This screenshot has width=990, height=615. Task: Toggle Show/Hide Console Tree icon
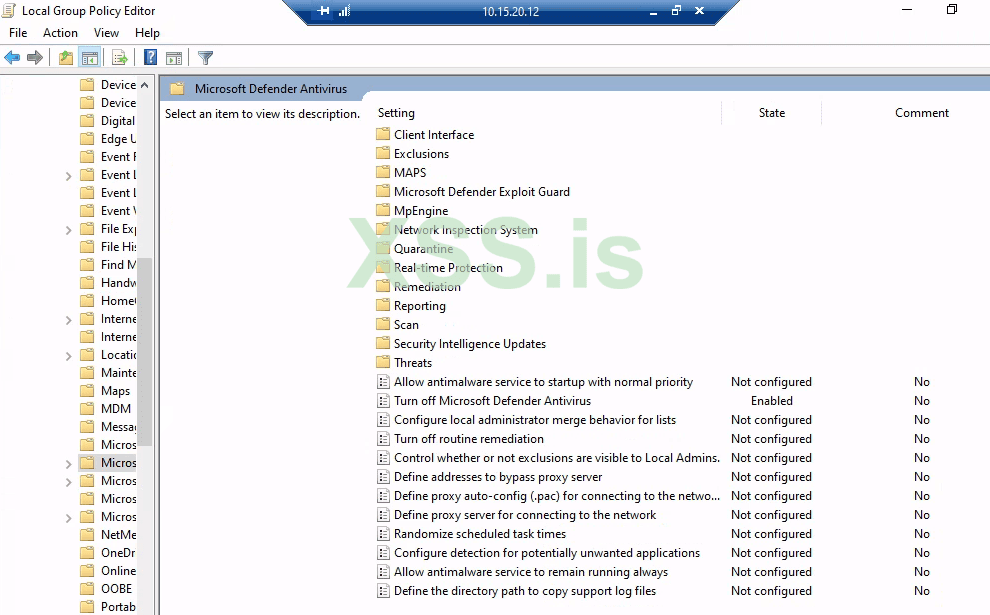(90, 58)
